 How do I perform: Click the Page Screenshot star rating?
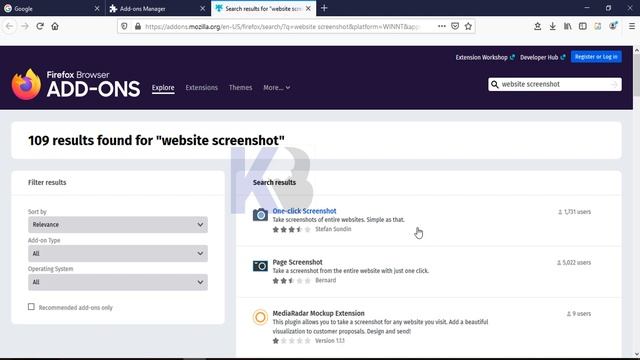click(x=291, y=280)
